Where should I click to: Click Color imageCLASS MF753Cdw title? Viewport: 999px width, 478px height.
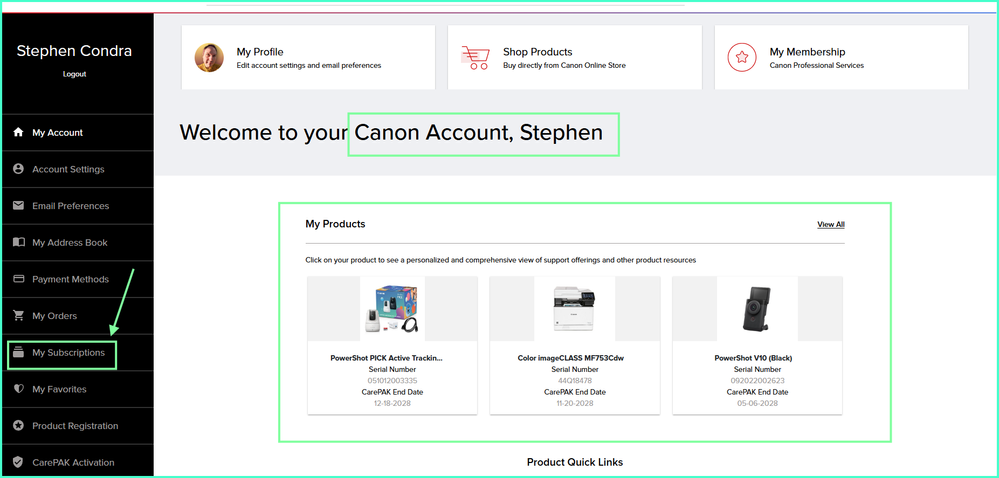pos(570,358)
